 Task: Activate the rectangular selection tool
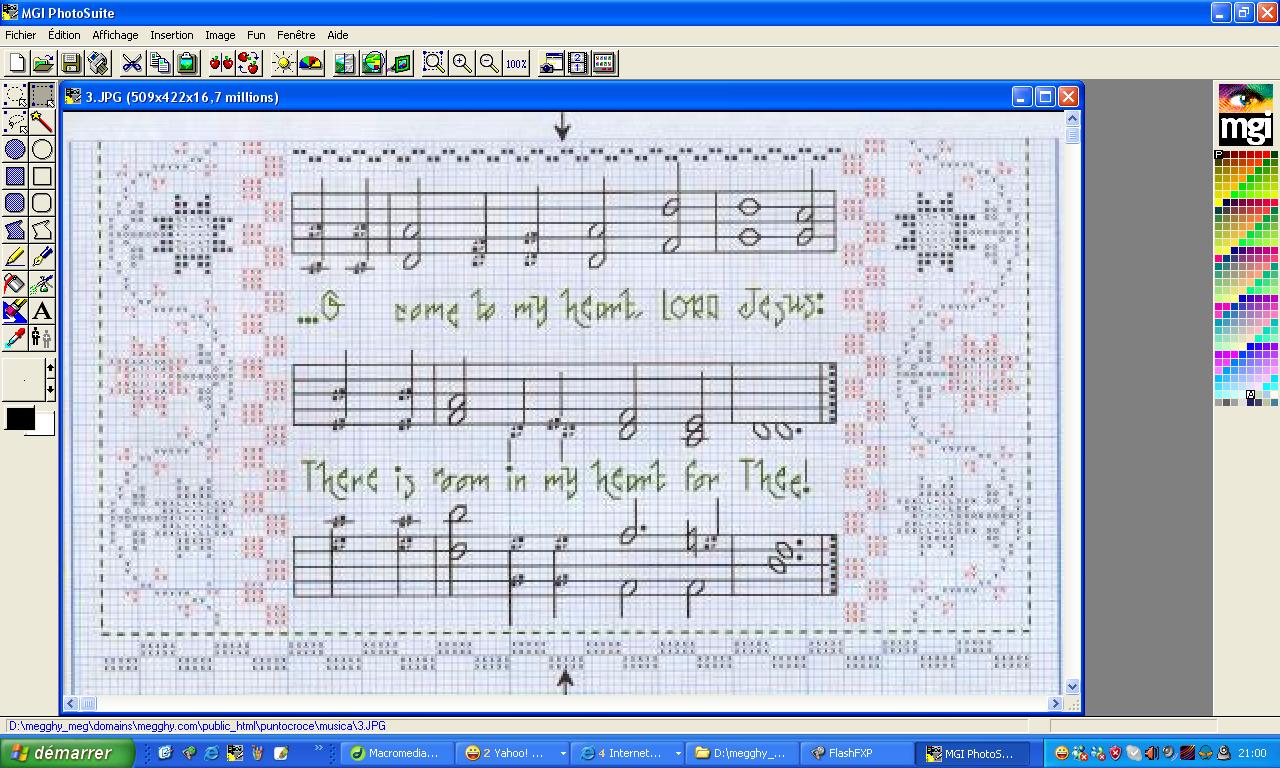[42, 95]
